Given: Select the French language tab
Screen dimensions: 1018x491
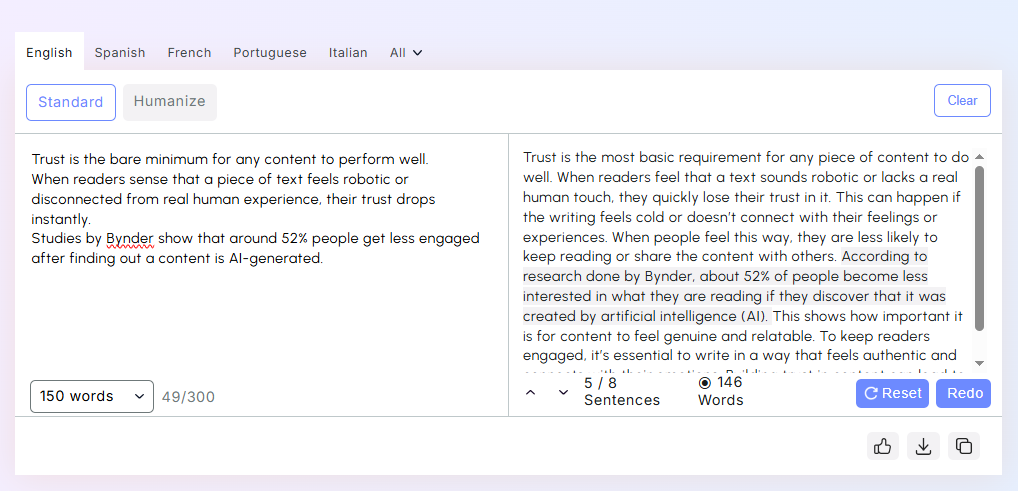Looking at the screenshot, I should coord(189,53).
